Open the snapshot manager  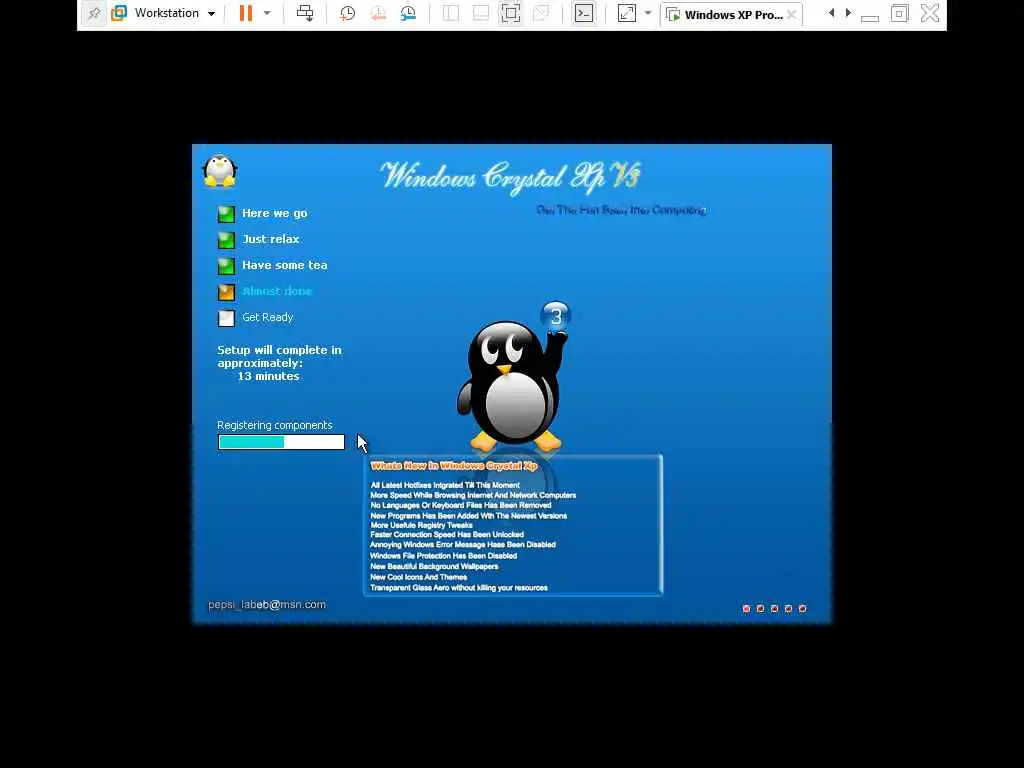(408, 13)
